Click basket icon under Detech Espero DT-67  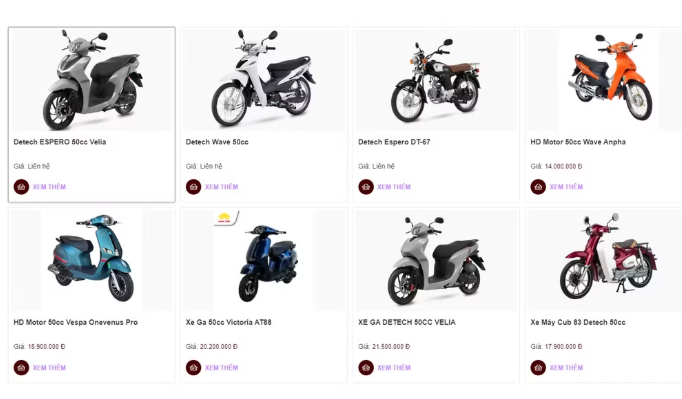coord(366,187)
